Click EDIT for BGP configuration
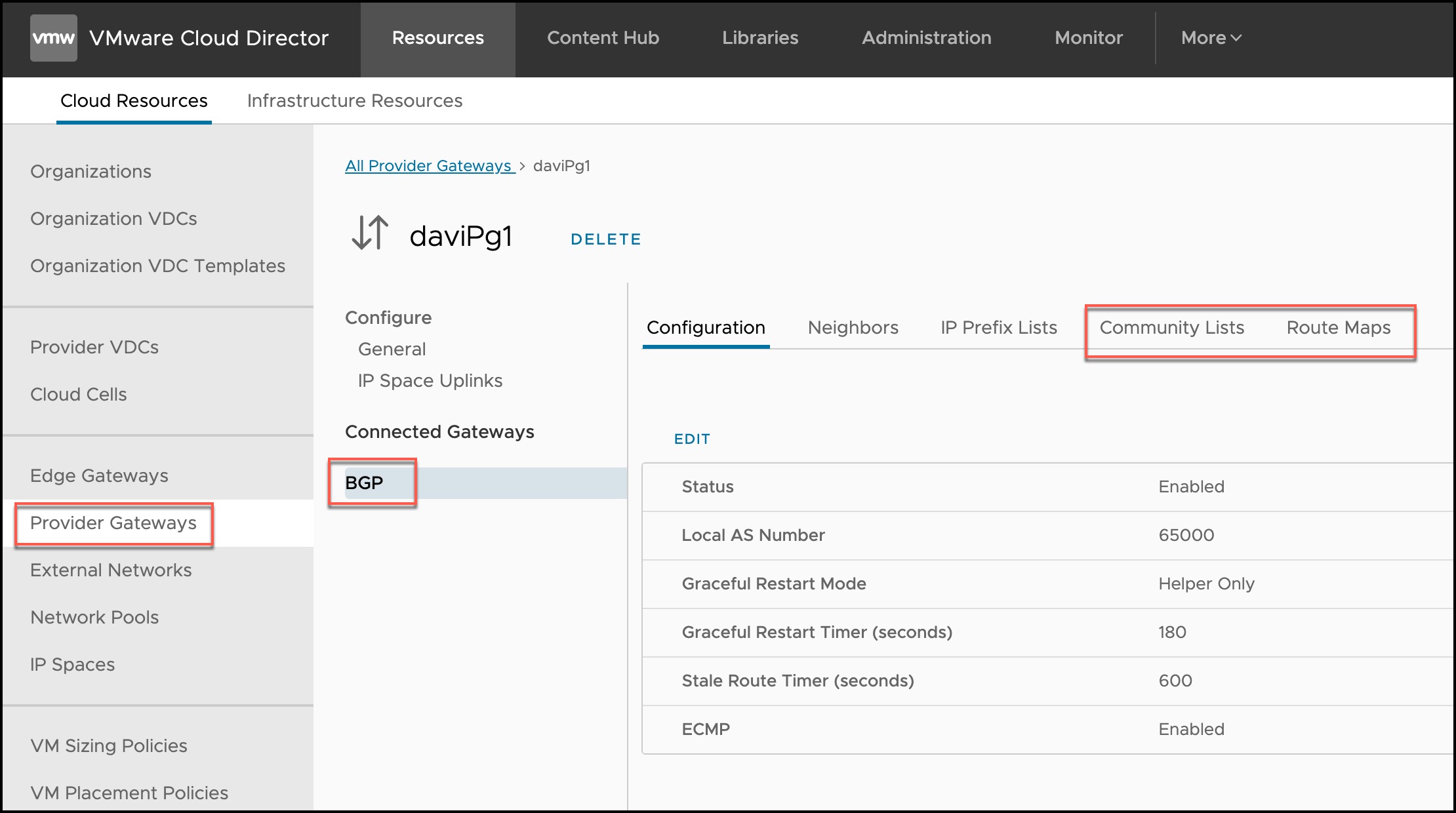 (x=692, y=439)
